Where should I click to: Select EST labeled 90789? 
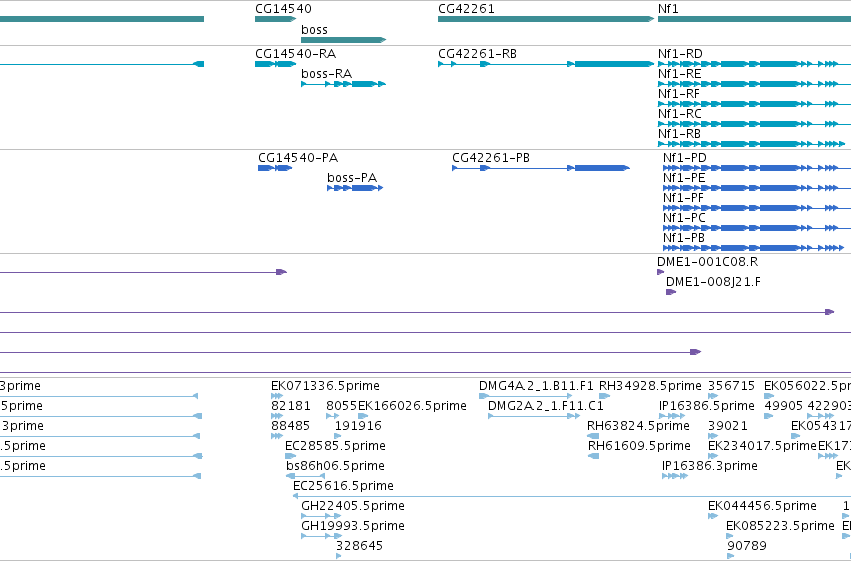pos(731,556)
